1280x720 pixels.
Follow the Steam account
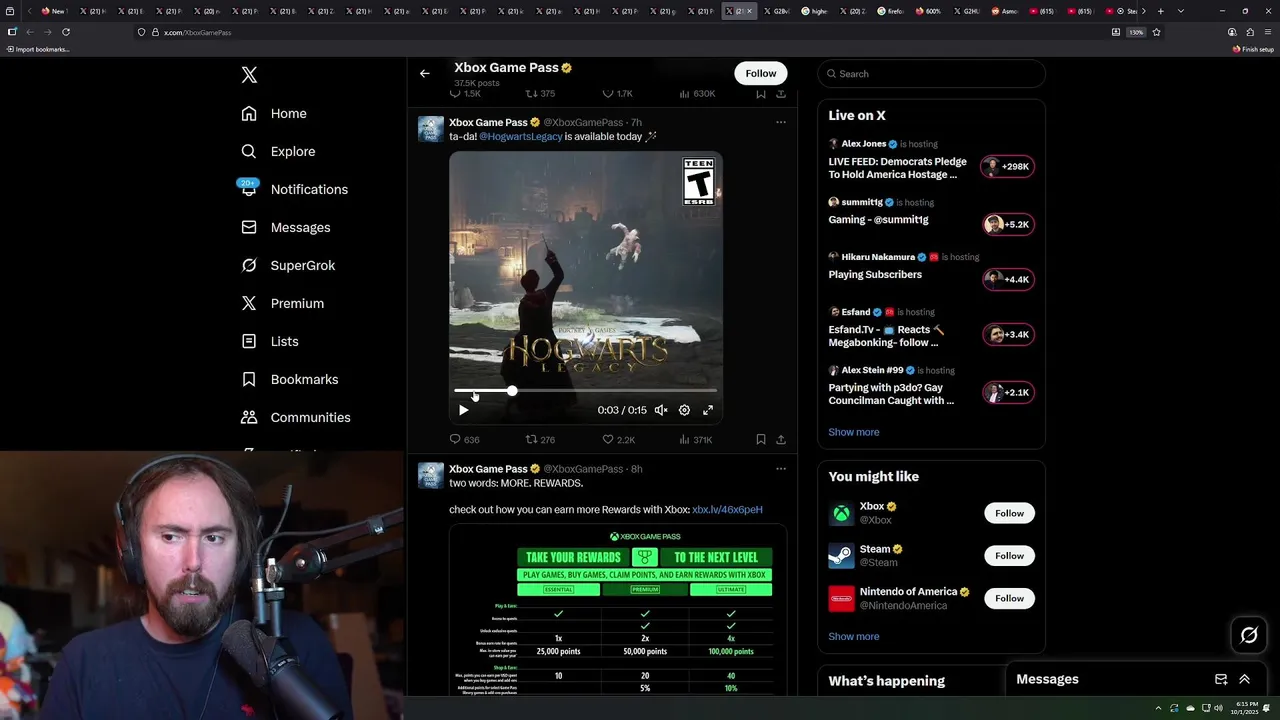point(1009,556)
